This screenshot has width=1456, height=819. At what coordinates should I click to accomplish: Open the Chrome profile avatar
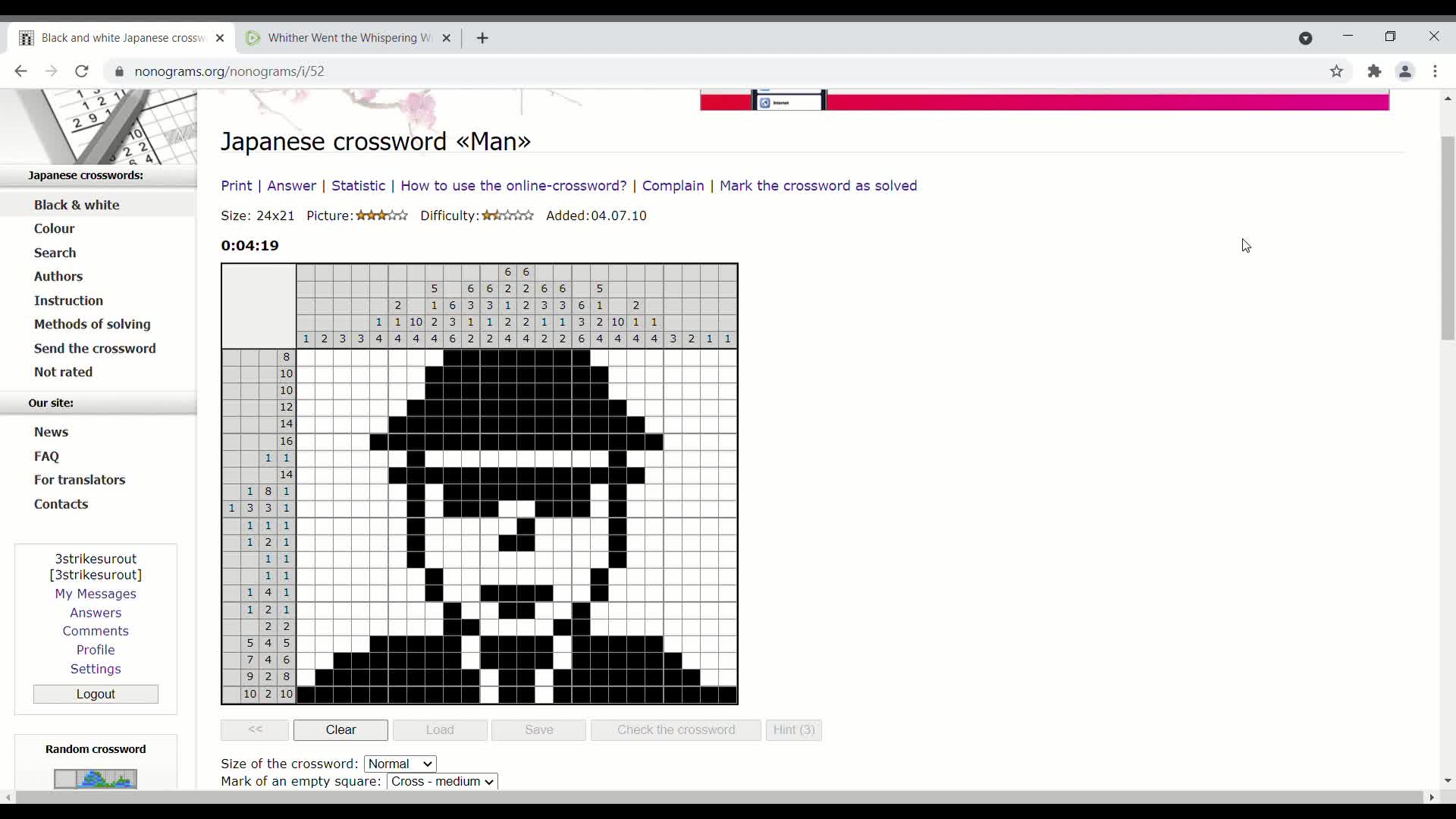click(x=1404, y=71)
